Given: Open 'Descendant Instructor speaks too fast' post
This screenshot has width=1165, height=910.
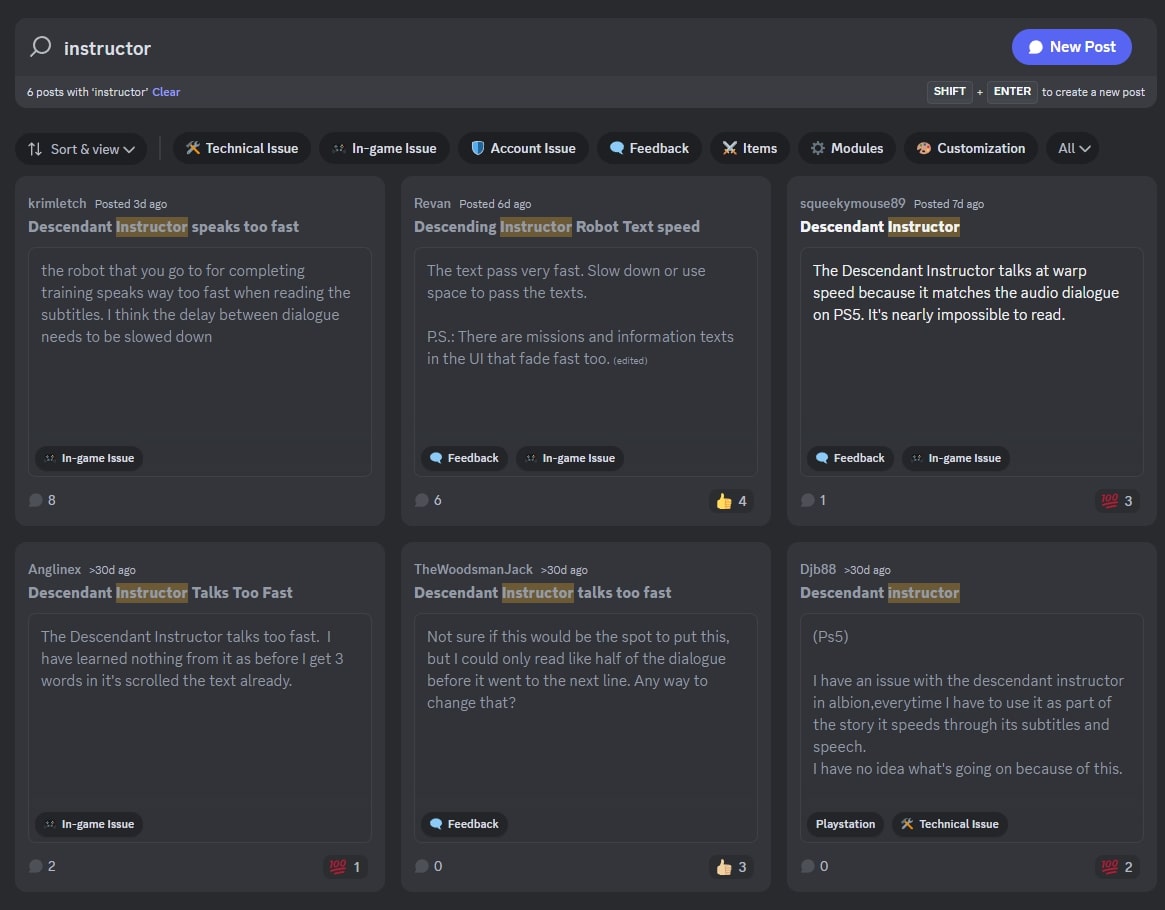Looking at the screenshot, I should click(x=163, y=227).
